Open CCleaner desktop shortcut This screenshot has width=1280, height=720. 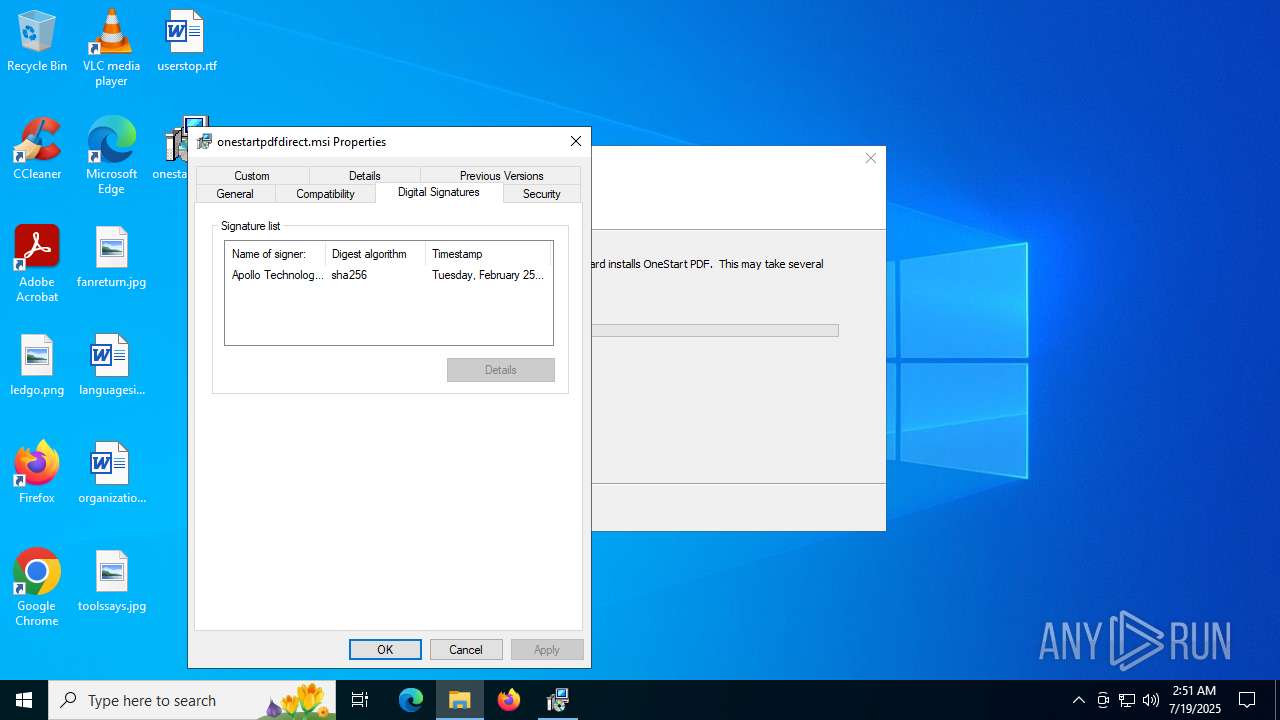pyautogui.click(x=37, y=150)
